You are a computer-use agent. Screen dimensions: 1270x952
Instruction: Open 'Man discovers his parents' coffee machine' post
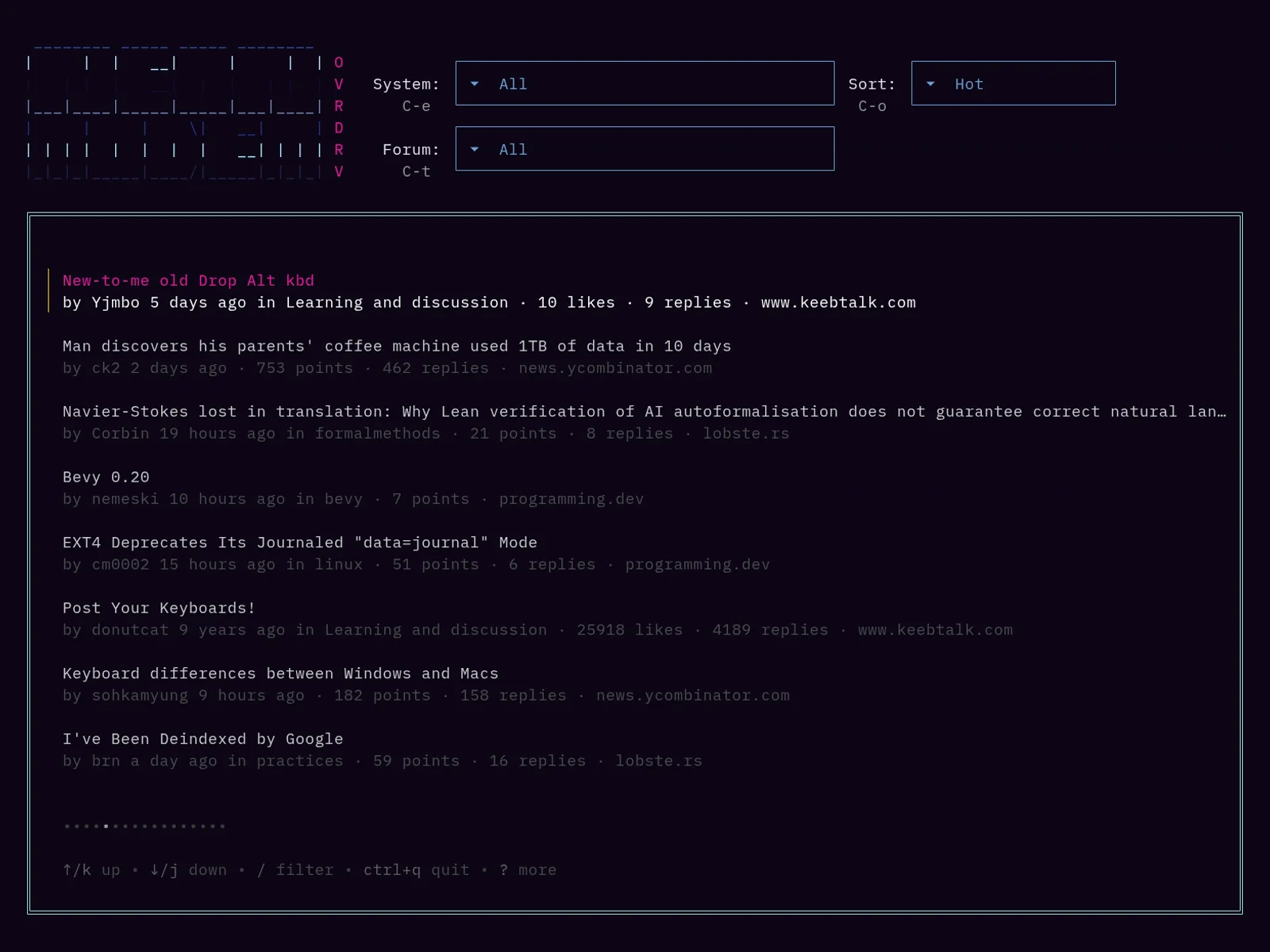pos(397,346)
